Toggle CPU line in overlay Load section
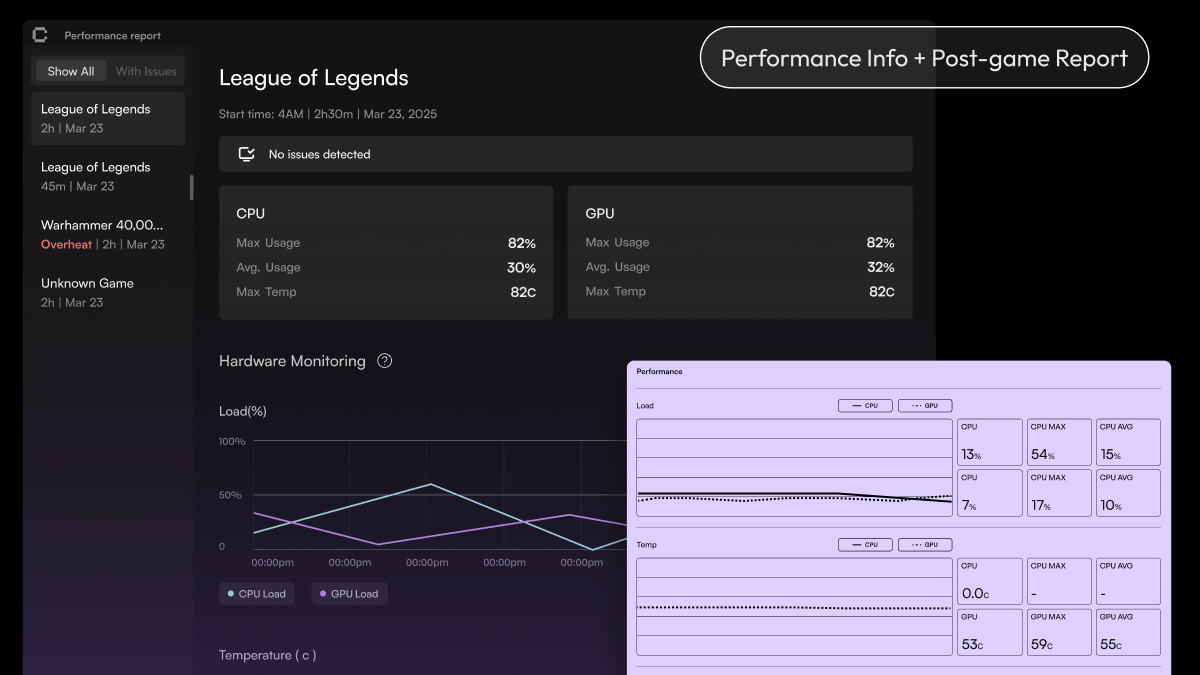 865,406
